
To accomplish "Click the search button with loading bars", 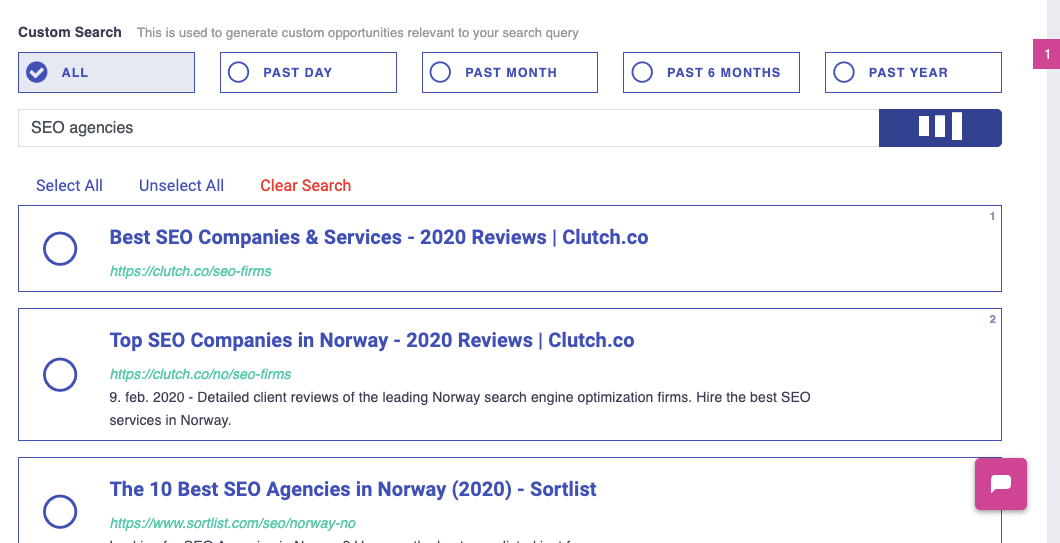I will [x=940, y=128].
